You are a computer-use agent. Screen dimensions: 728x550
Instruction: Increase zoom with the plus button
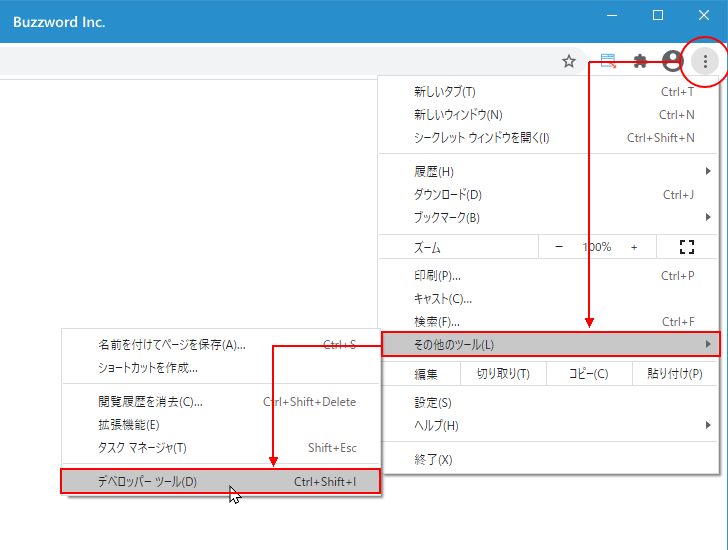click(x=634, y=247)
